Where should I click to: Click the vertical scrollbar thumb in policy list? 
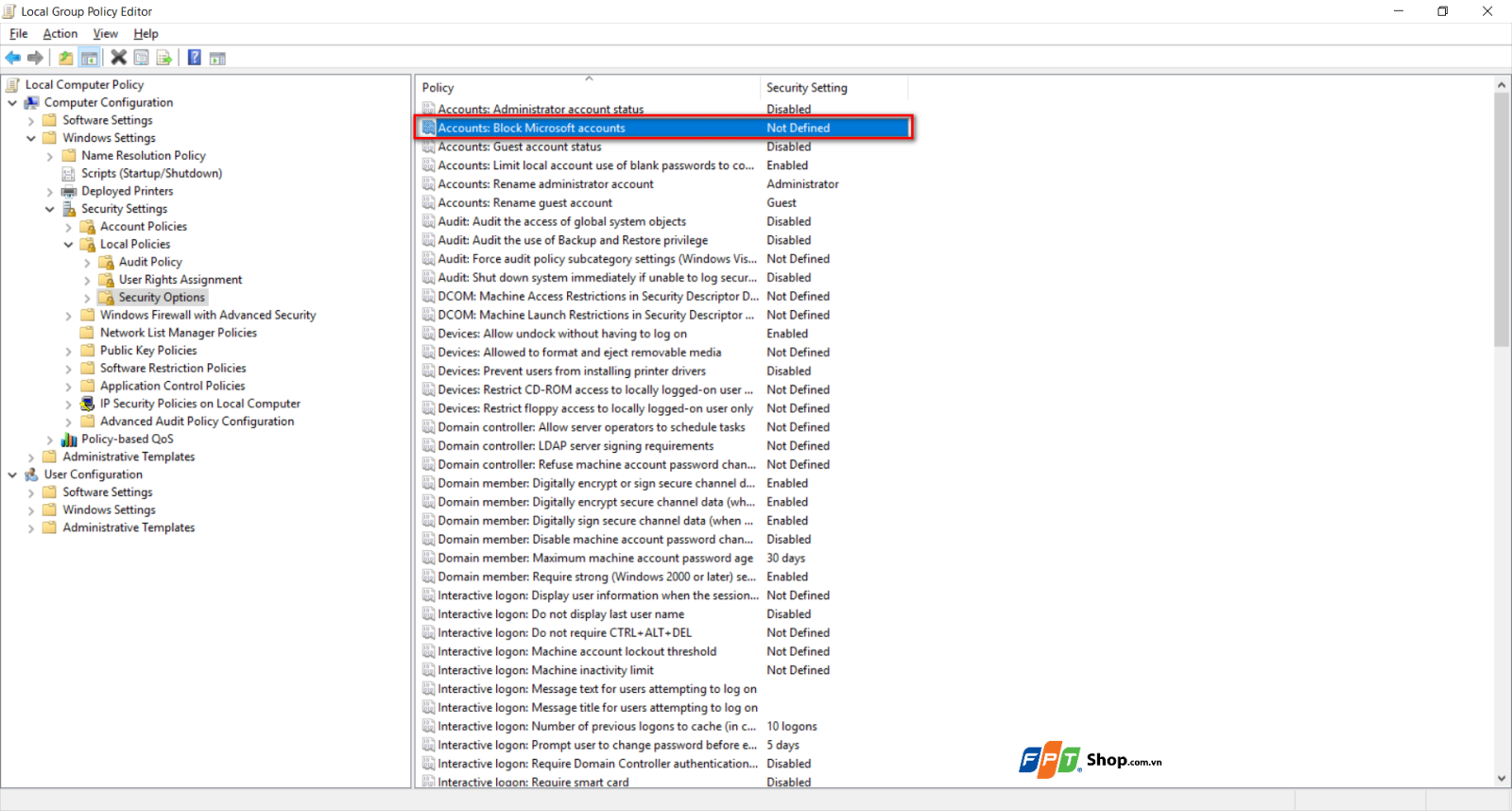1502,219
